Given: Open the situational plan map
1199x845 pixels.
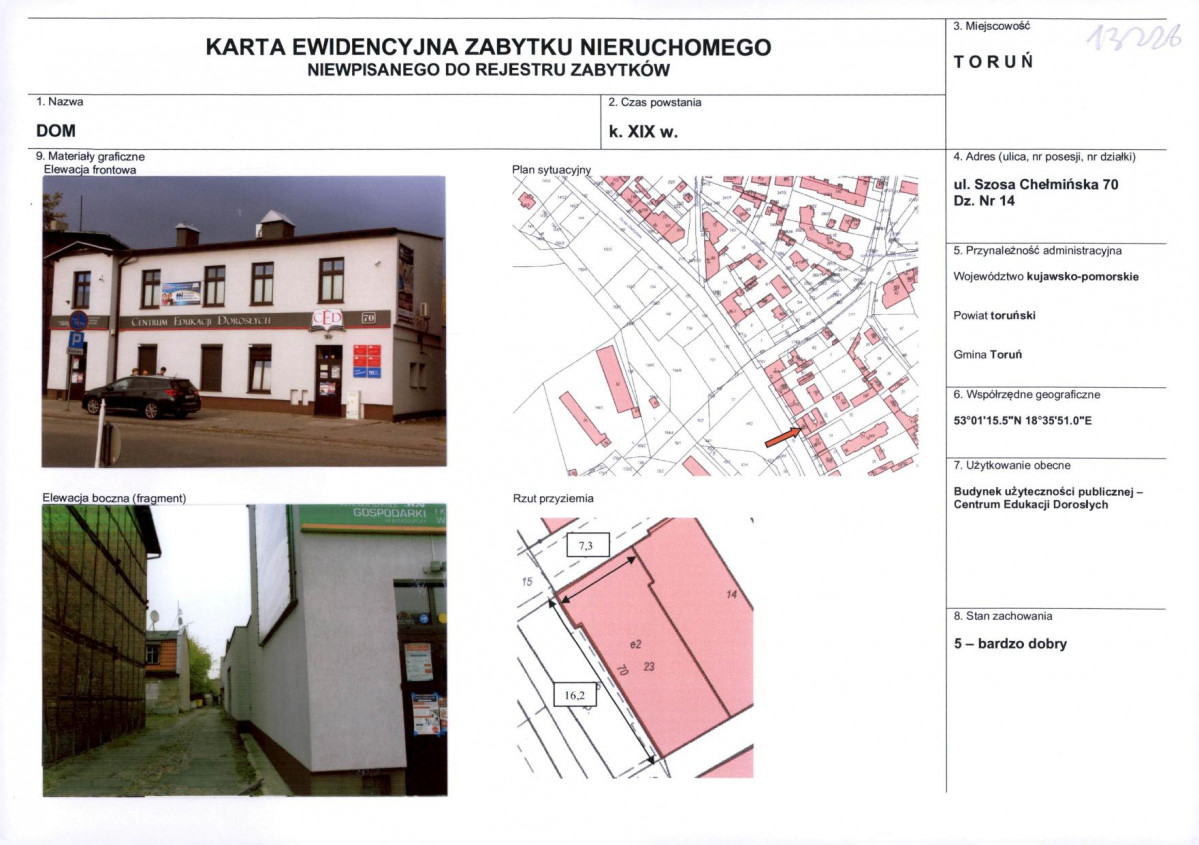Looking at the screenshot, I should coord(715,327).
